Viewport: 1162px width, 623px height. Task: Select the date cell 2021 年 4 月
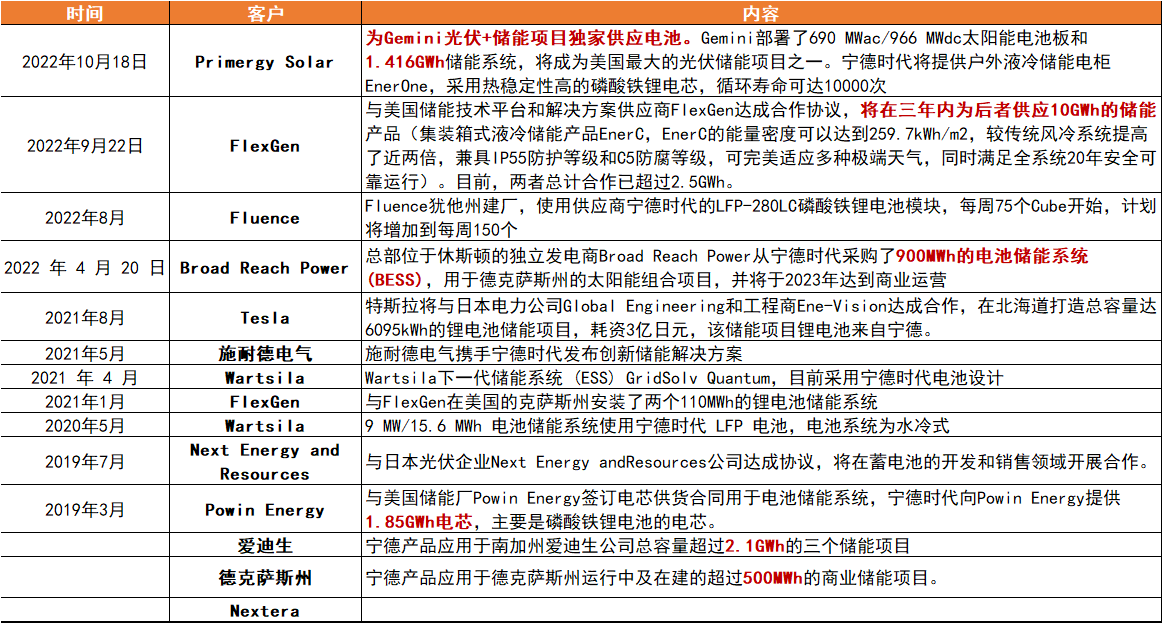coord(84,378)
